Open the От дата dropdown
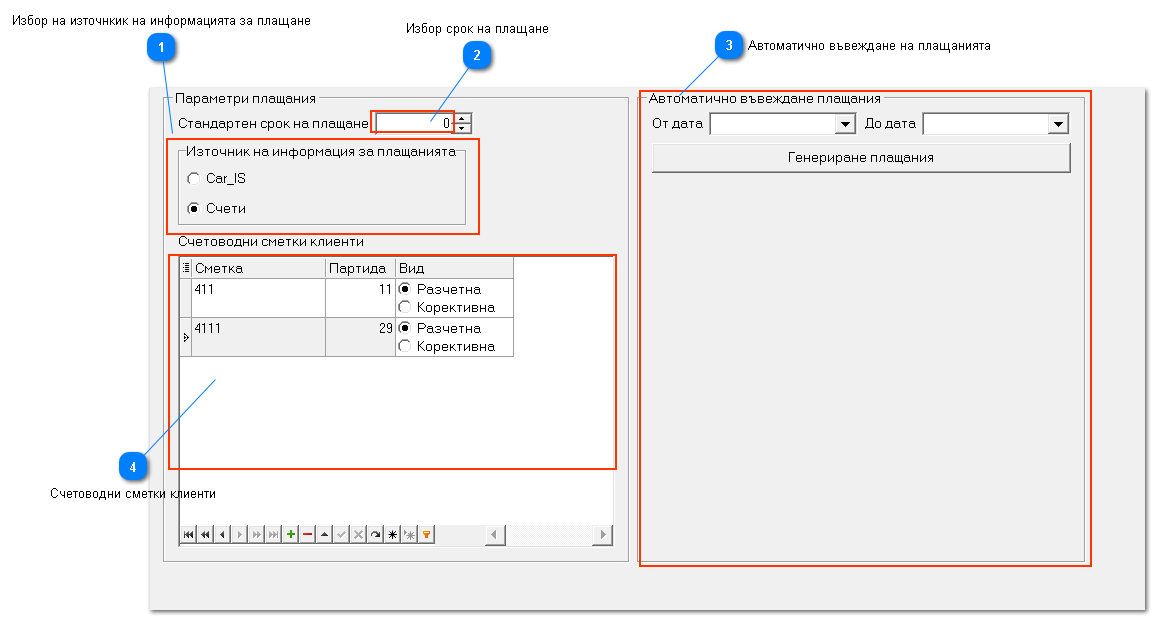This screenshot has height=618, width=1153. coord(846,124)
